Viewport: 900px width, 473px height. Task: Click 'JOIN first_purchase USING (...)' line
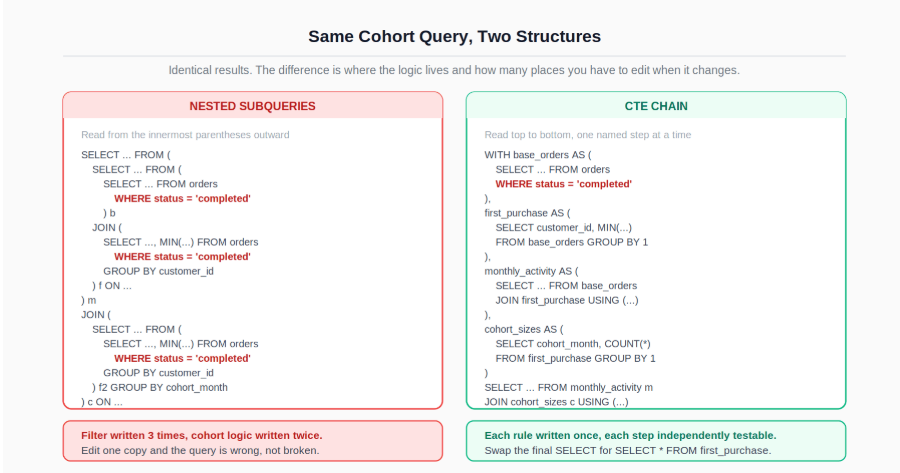point(567,300)
